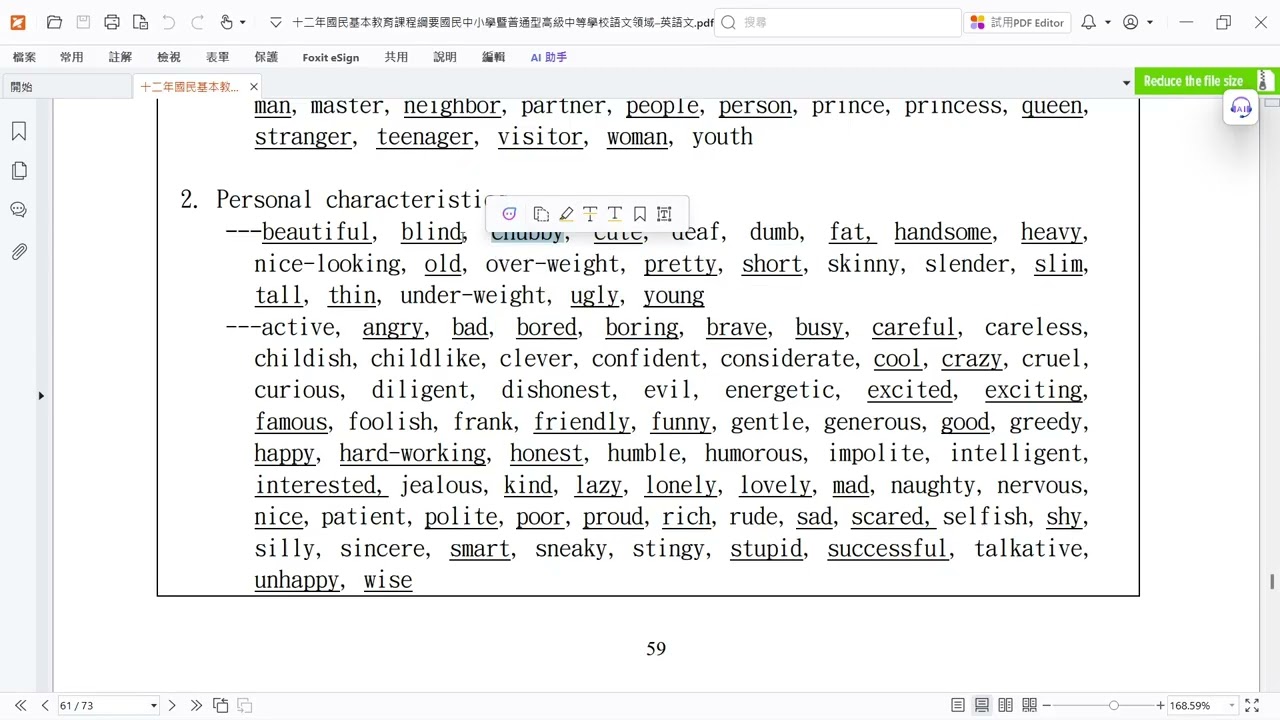Open the 168.59% zoom level dropdown

[1232, 705]
